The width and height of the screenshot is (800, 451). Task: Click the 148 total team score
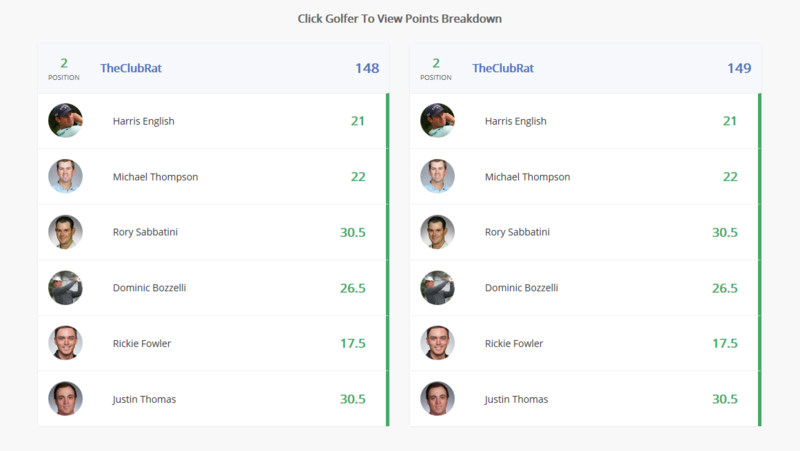367,68
